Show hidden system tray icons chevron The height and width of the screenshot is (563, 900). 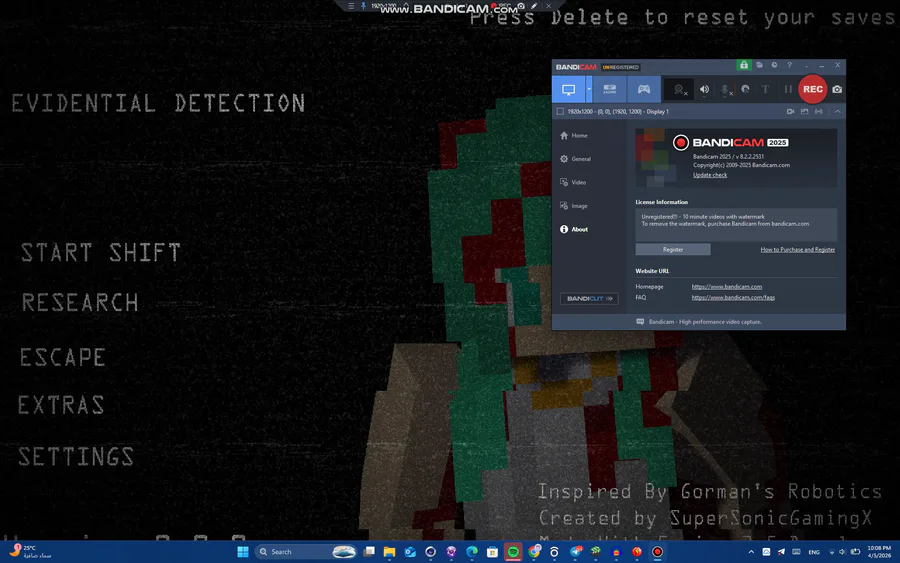751,552
